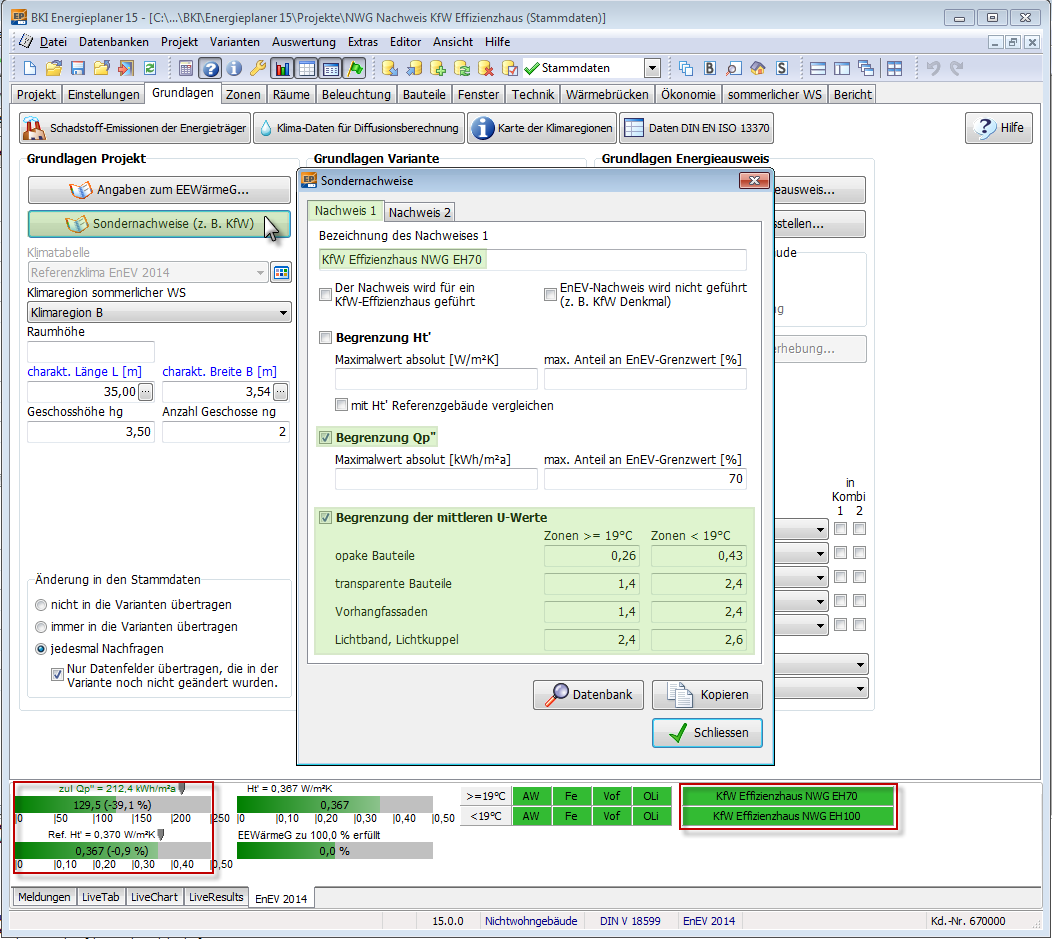Screen dimensions: 1052x939
Task: Check 'EnEV-Nachweis wird nicht geführt' box
Action: (550, 294)
